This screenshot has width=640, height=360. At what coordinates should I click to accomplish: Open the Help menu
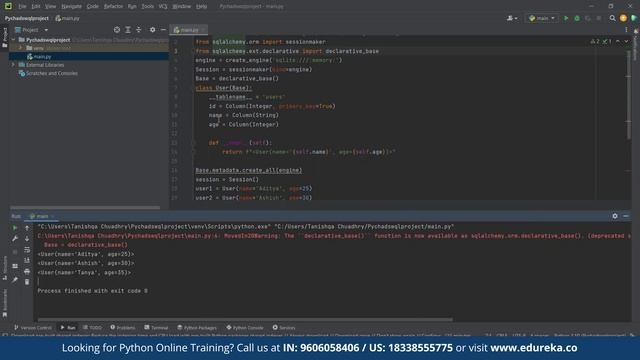(202, 6)
